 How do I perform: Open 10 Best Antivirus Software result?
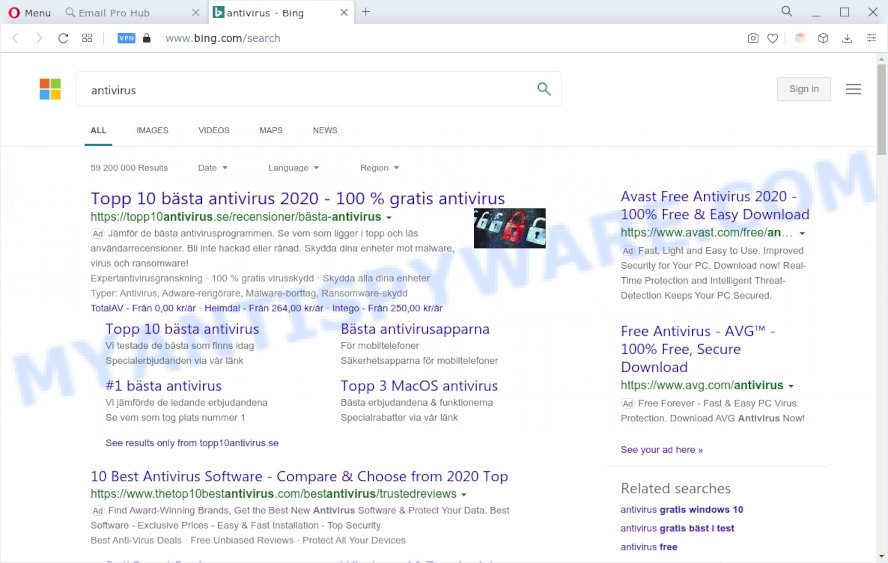[x=299, y=476]
